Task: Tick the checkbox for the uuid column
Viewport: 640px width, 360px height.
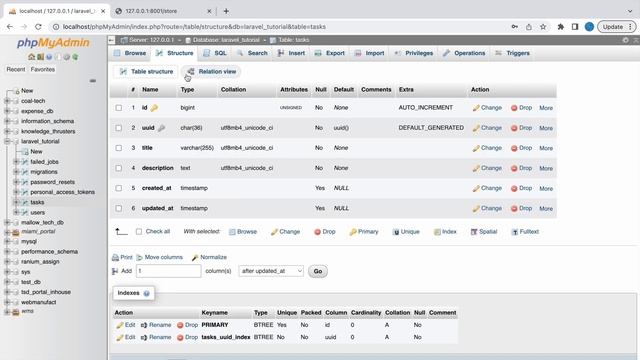Action: pos(119,128)
